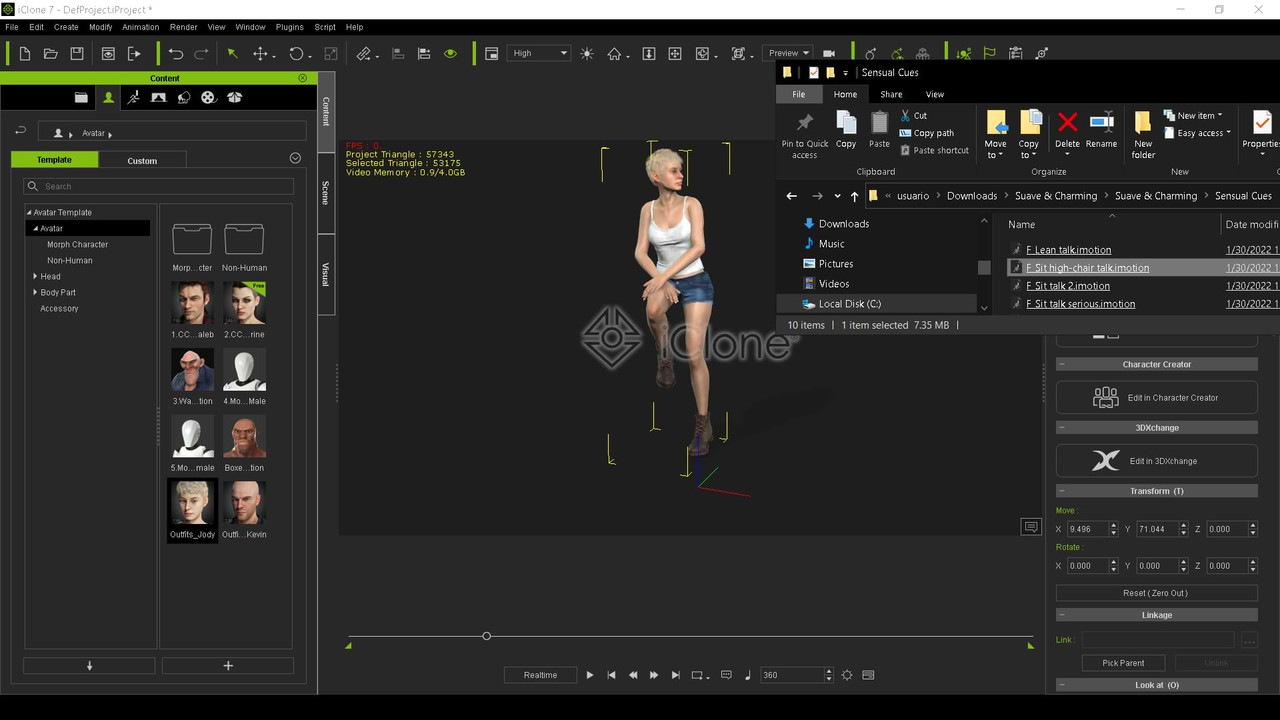Open the Animation menu
The image size is (1280, 720).
click(140, 27)
